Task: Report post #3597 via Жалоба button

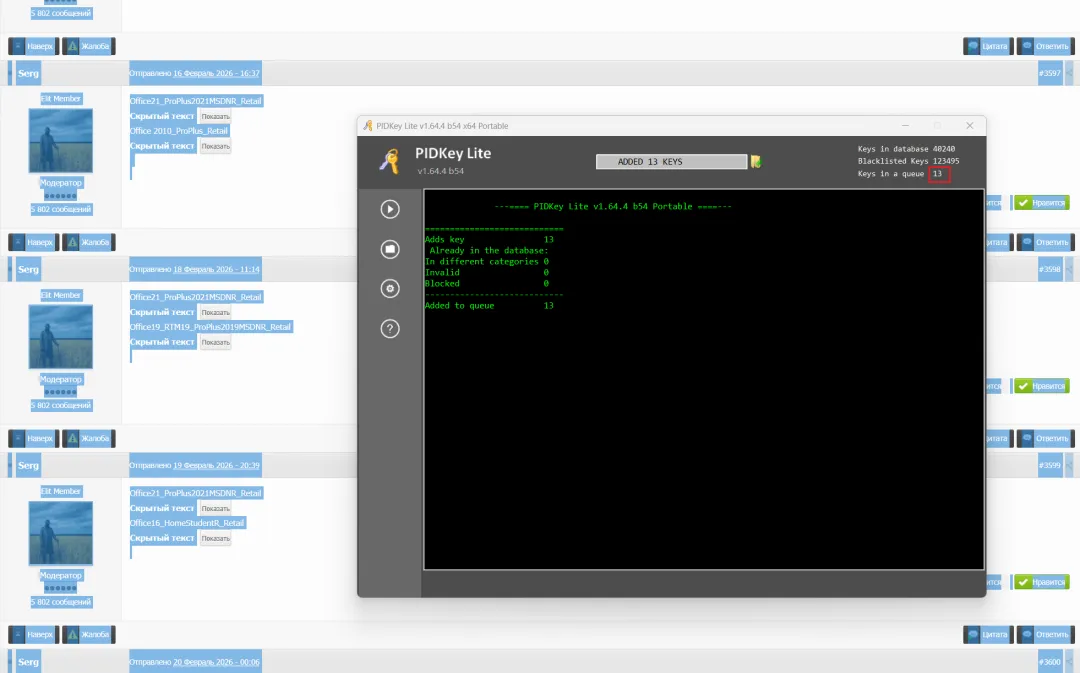Action: coord(89,242)
